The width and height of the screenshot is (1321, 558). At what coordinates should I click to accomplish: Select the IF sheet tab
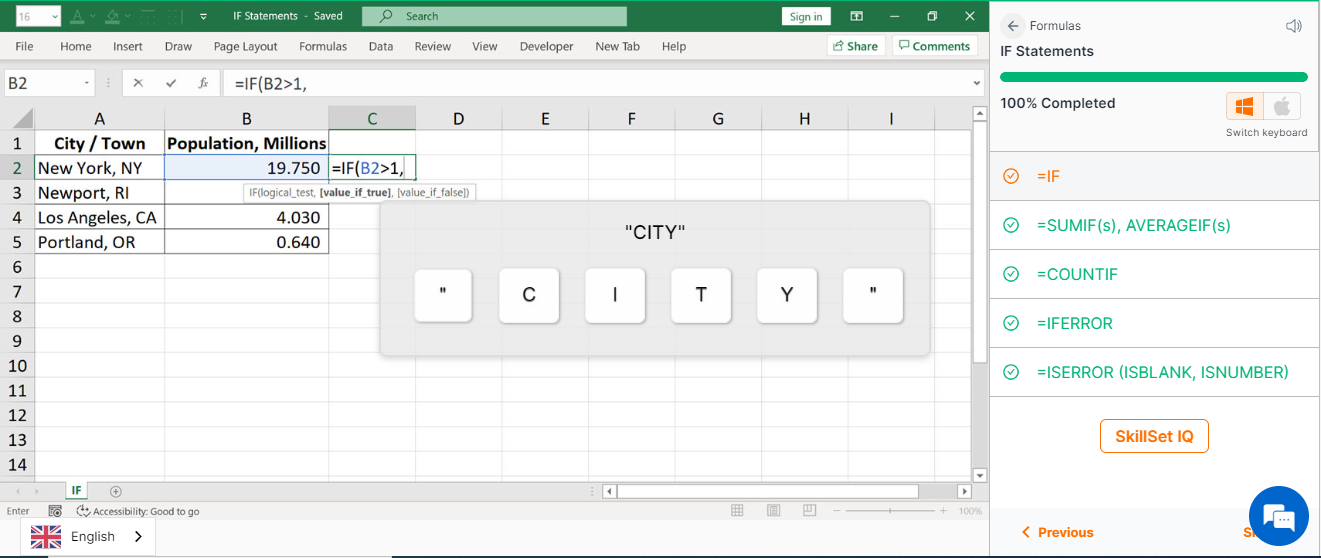click(x=76, y=491)
